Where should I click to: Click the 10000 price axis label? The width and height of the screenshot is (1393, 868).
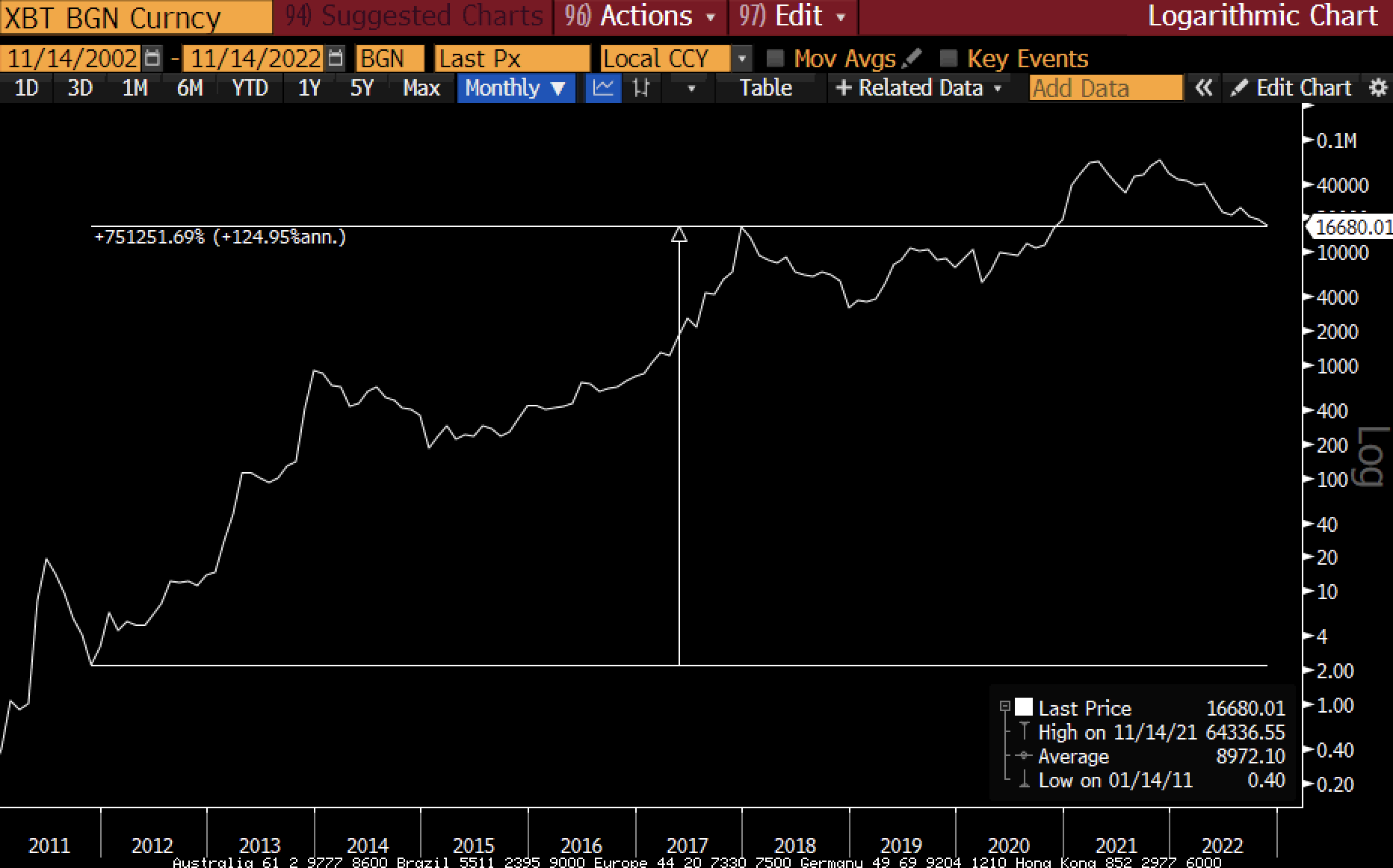pos(1343,252)
